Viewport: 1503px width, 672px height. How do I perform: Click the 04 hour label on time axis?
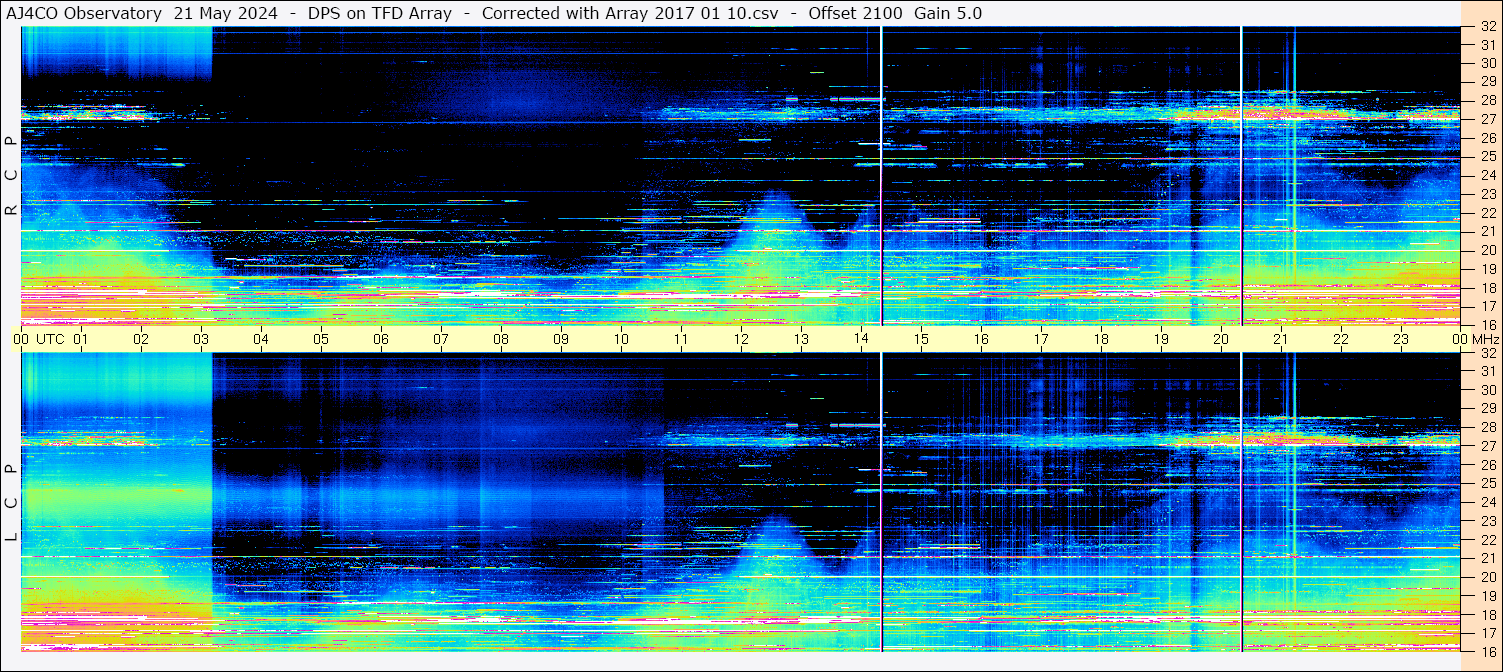click(x=261, y=339)
